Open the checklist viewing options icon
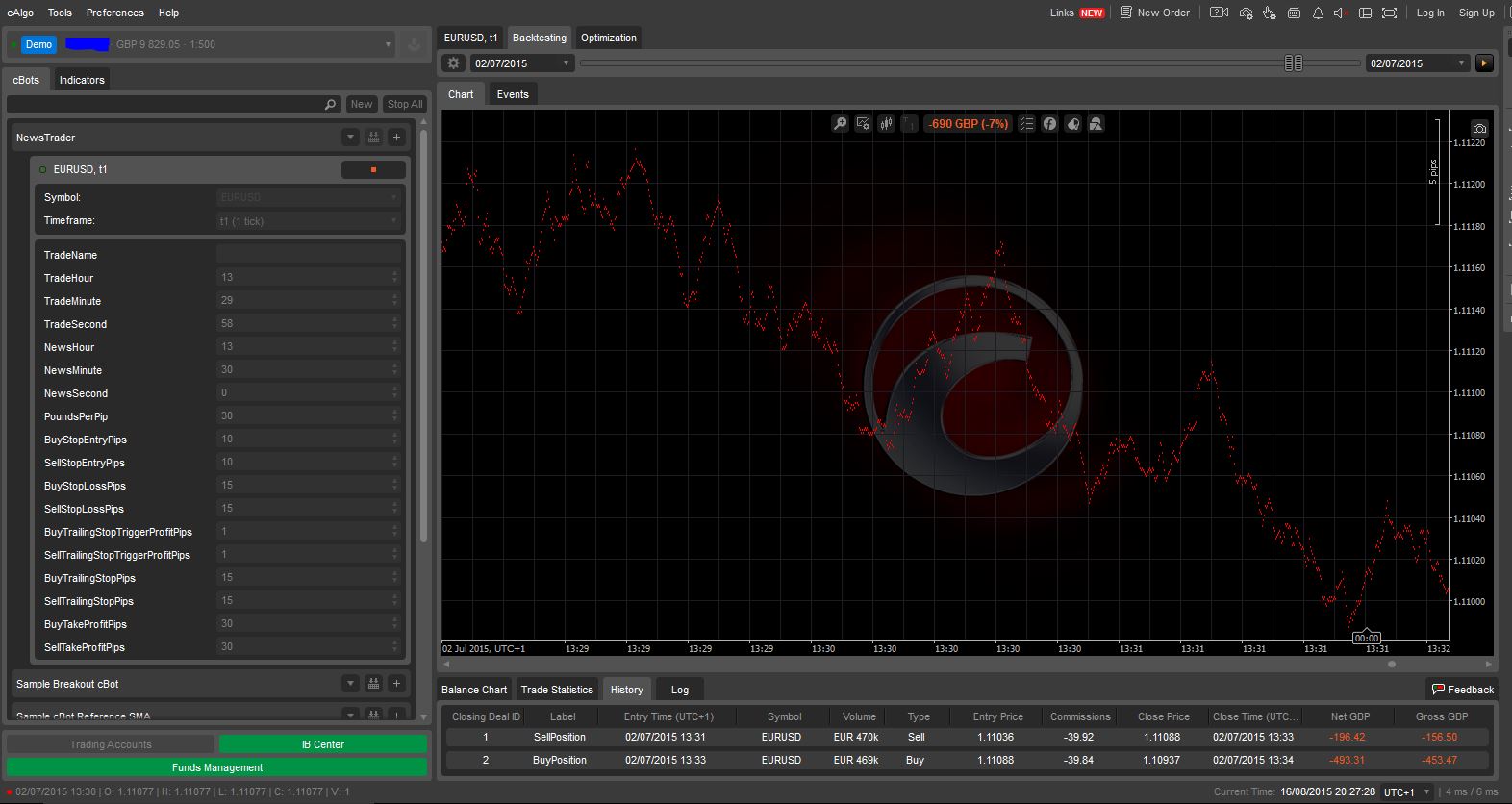 1026,123
